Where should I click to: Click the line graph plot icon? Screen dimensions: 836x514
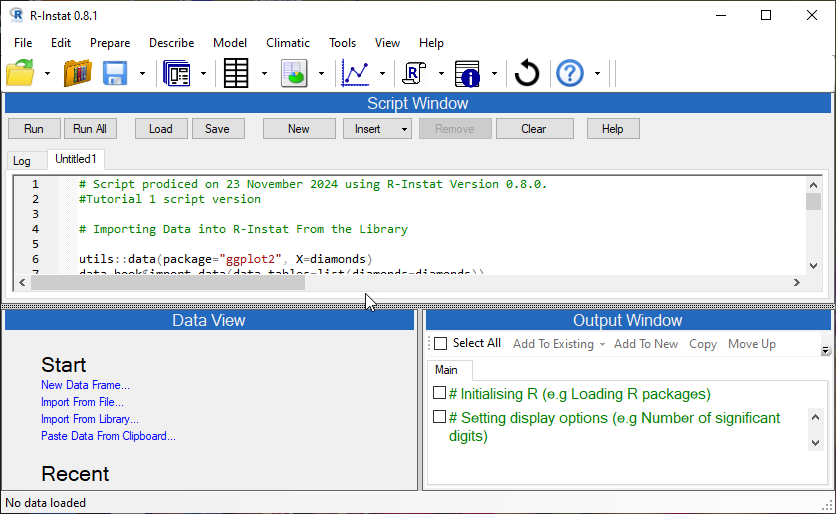356,73
